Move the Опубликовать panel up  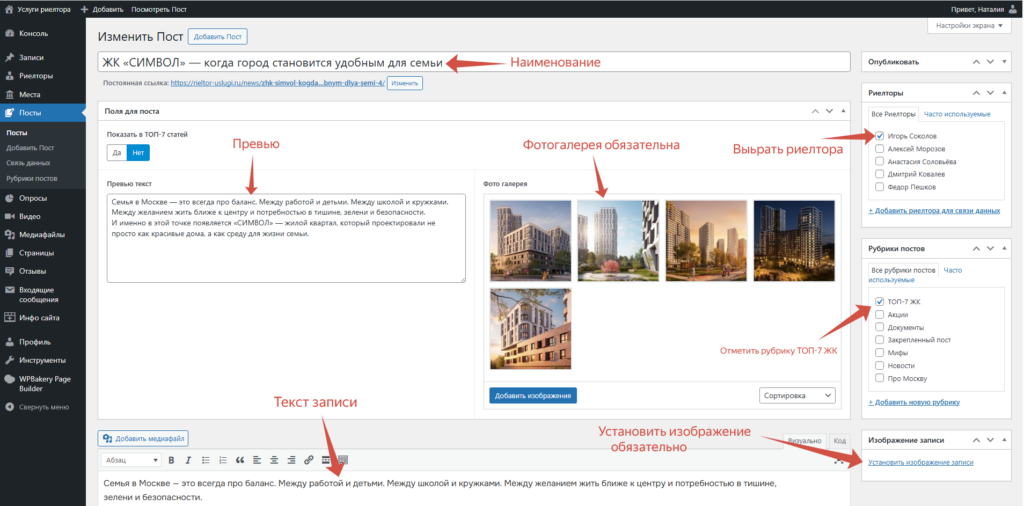pos(976,62)
